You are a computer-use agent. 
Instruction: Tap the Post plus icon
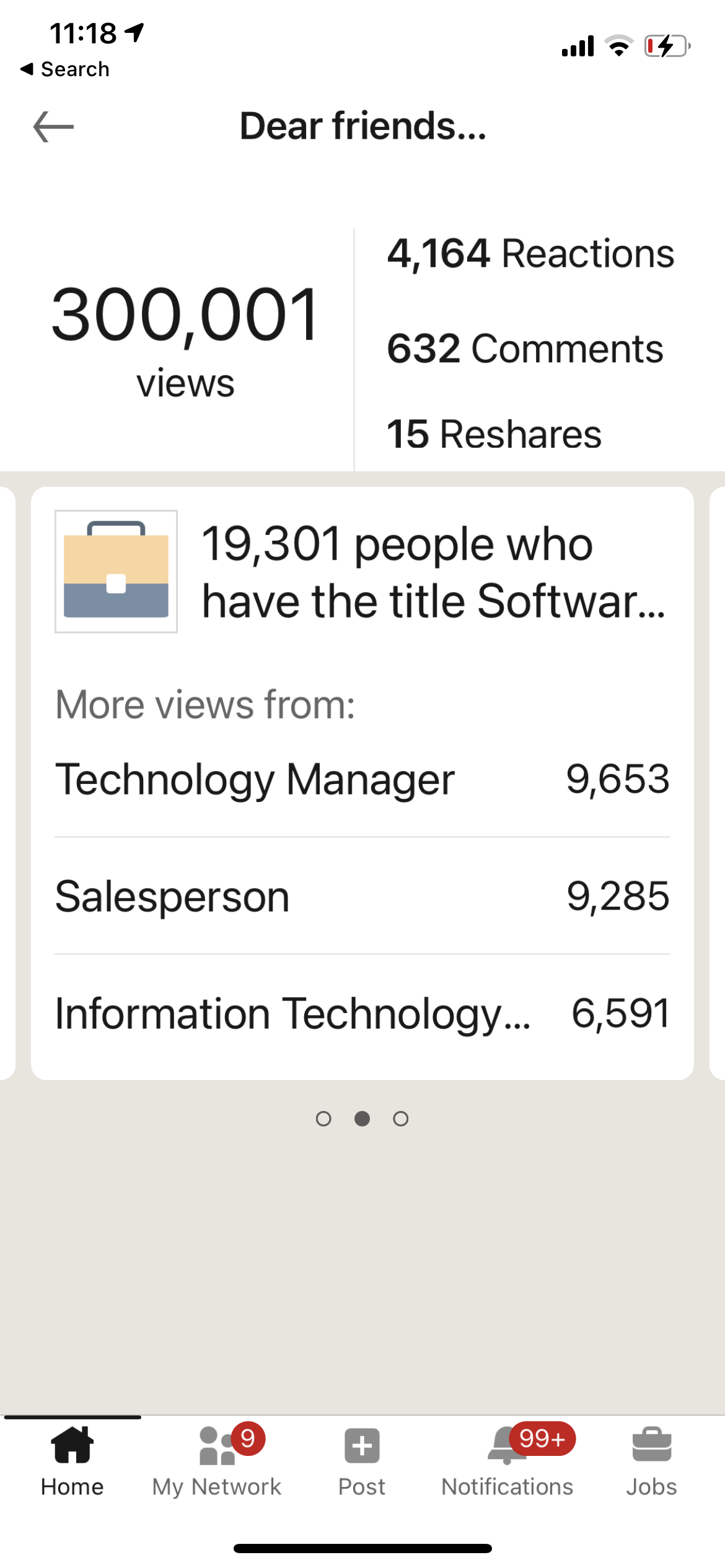click(x=362, y=1447)
